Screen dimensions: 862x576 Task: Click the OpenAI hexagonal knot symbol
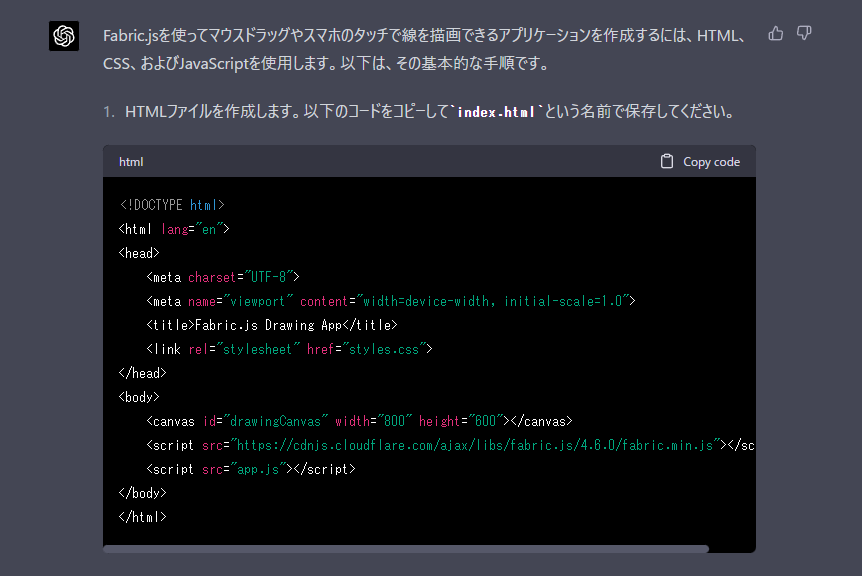tap(63, 36)
